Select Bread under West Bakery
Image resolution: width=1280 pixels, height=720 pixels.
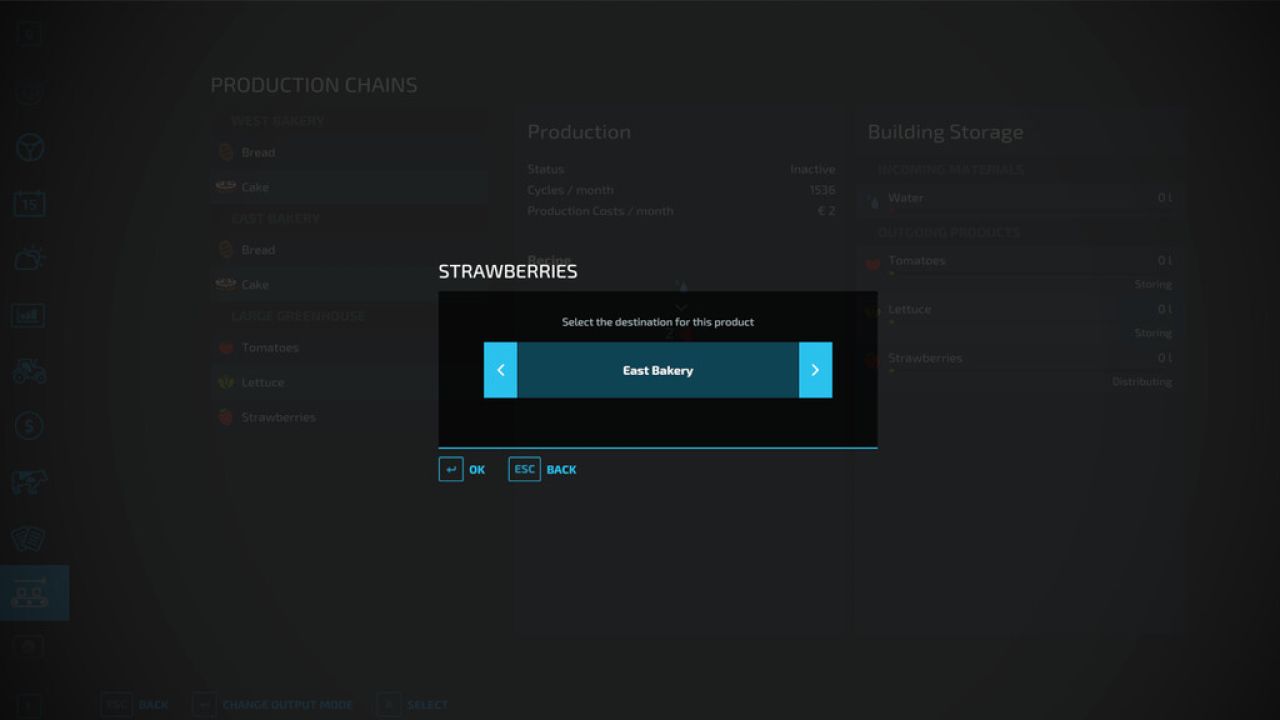click(350, 152)
